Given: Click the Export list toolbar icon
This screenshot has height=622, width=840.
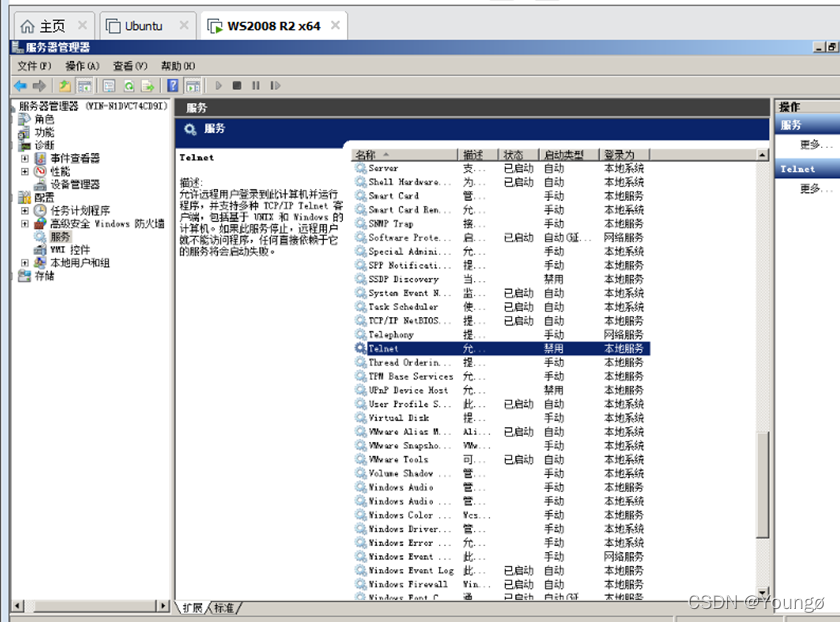Looking at the screenshot, I should 148,86.
